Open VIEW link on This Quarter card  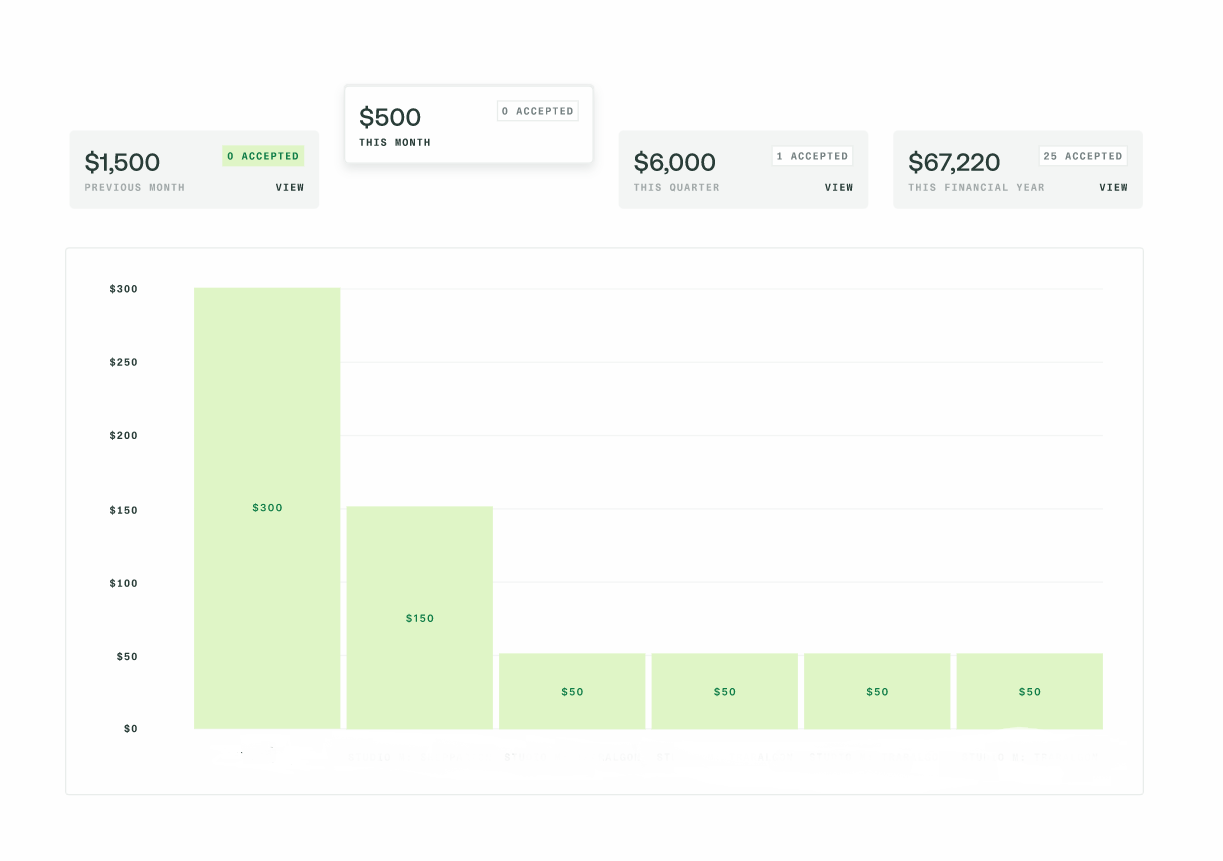coord(839,188)
